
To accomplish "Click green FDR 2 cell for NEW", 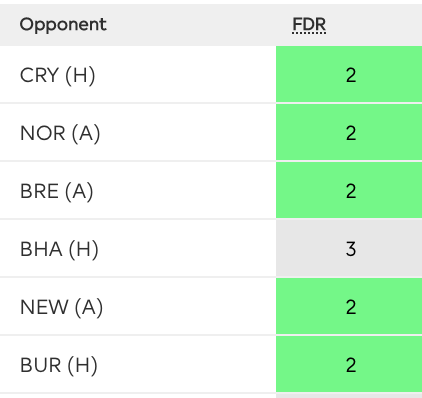I will (x=349, y=306).
